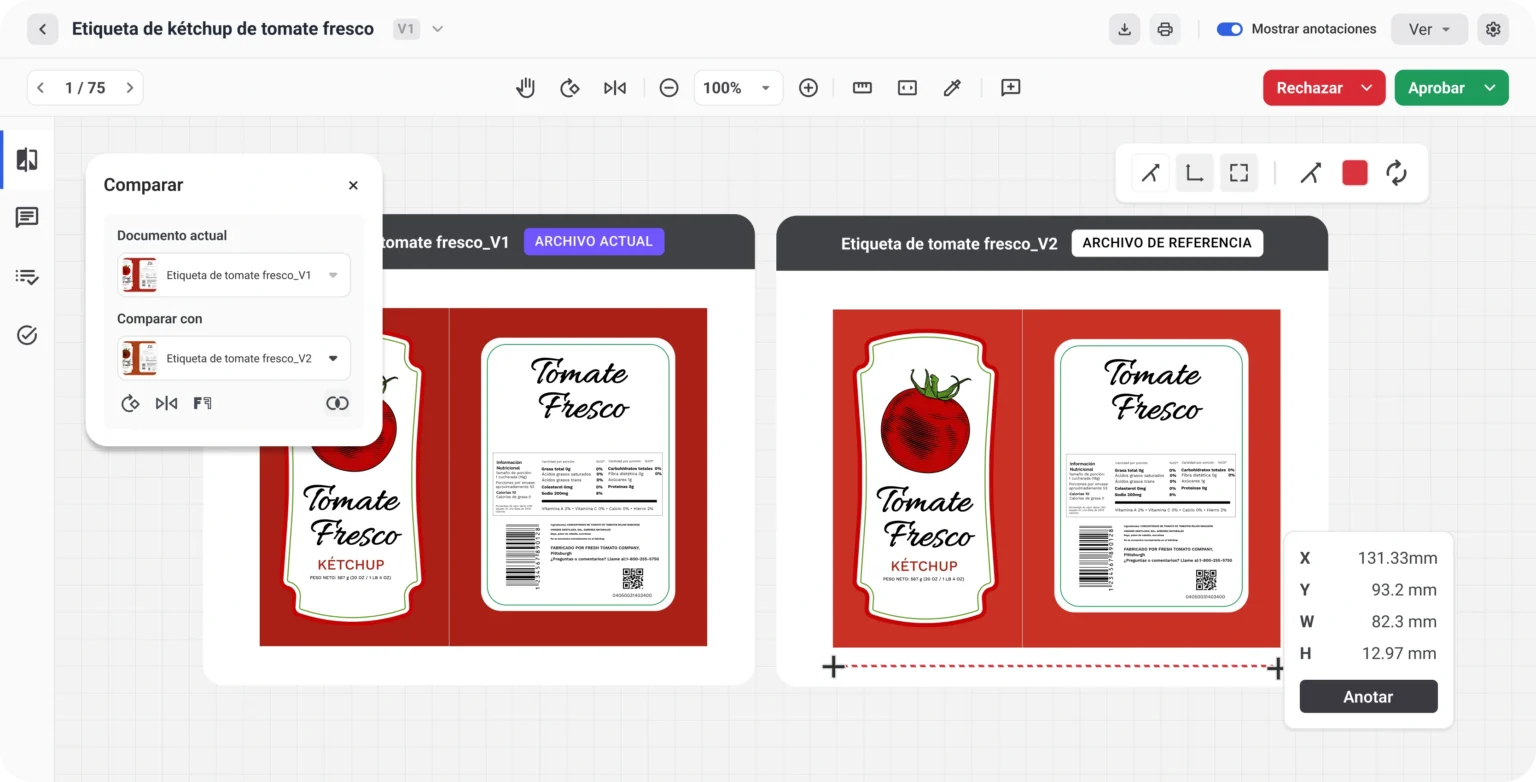Open the settings gear icon

[1493, 29]
